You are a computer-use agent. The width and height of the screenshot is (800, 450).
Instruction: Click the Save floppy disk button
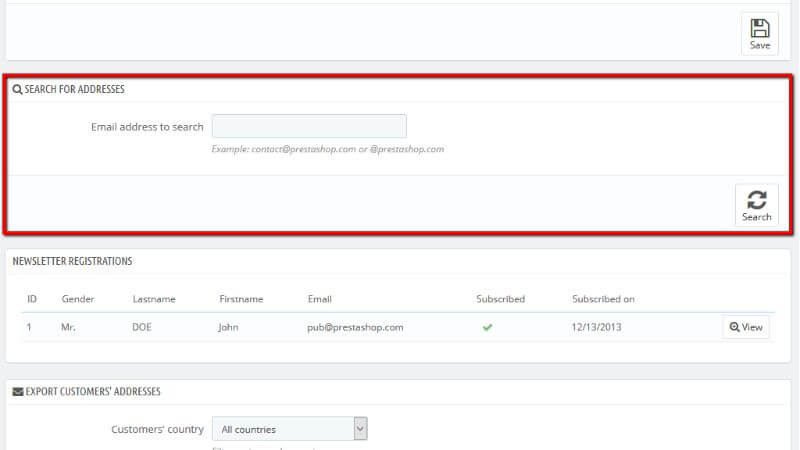(760, 34)
